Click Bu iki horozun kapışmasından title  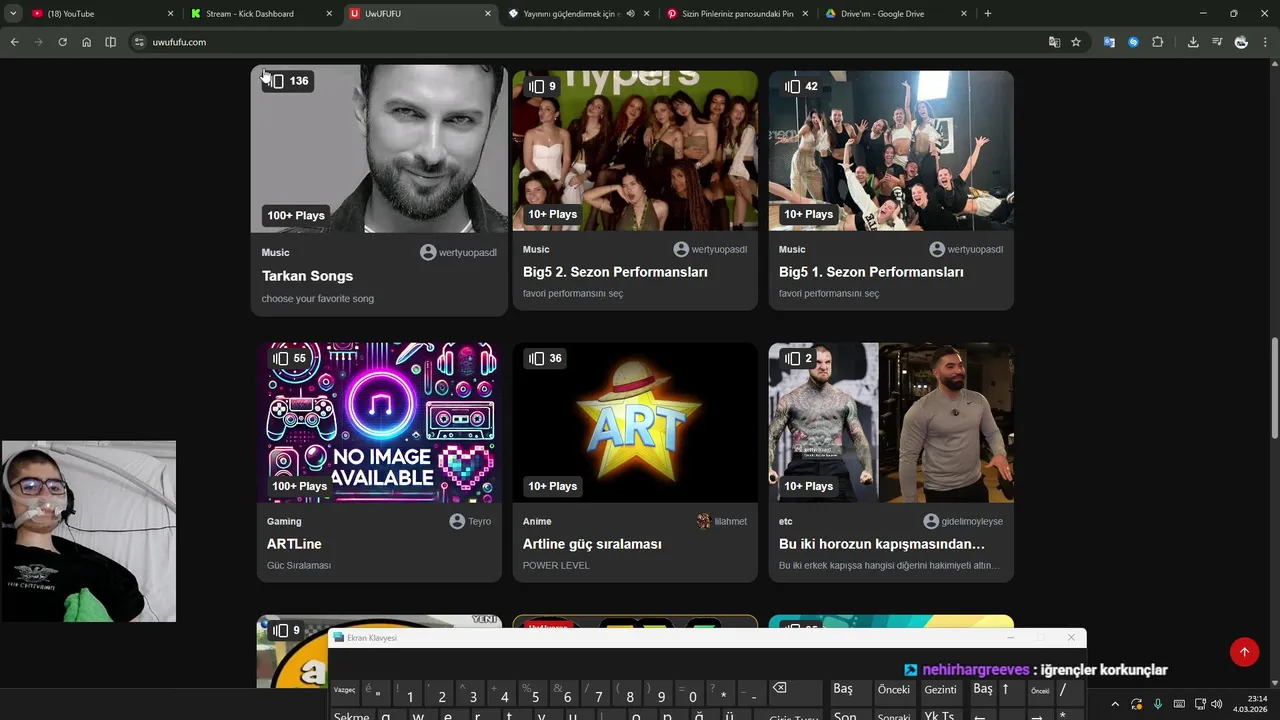(882, 544)
